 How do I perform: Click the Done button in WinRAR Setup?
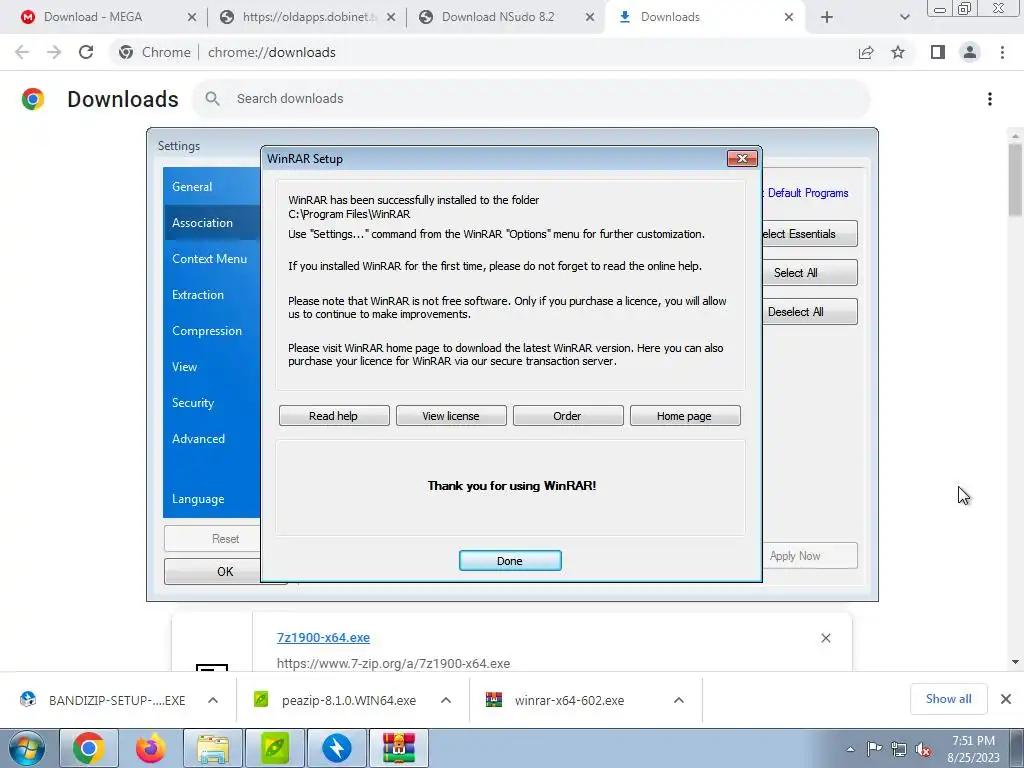point(509,560)
